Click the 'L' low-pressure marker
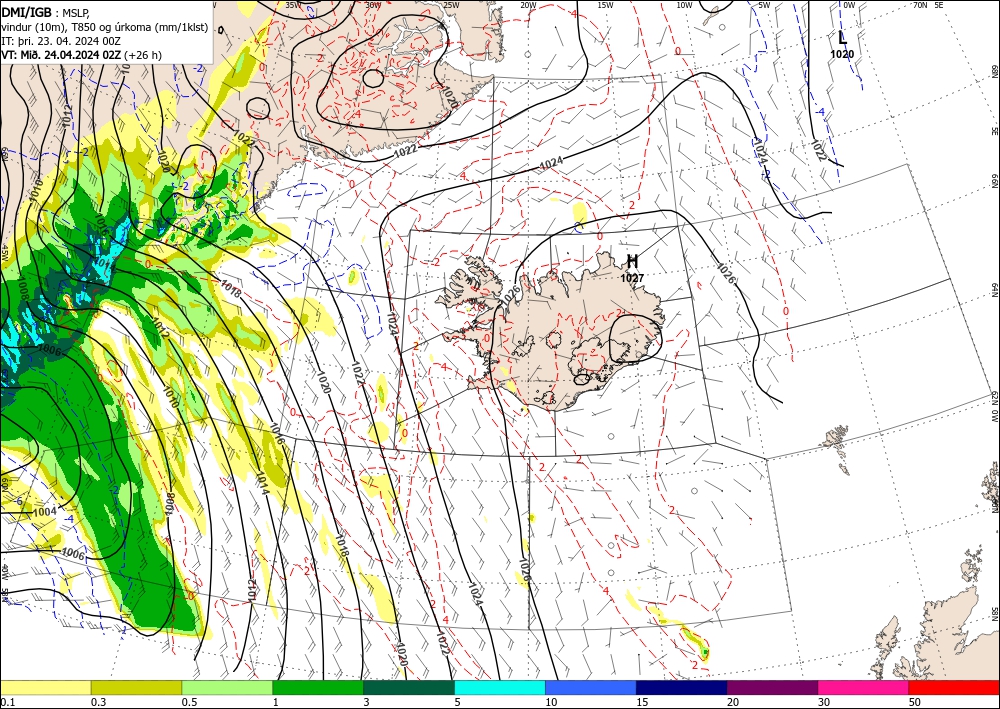The image size is (1000, 709). 842,38
